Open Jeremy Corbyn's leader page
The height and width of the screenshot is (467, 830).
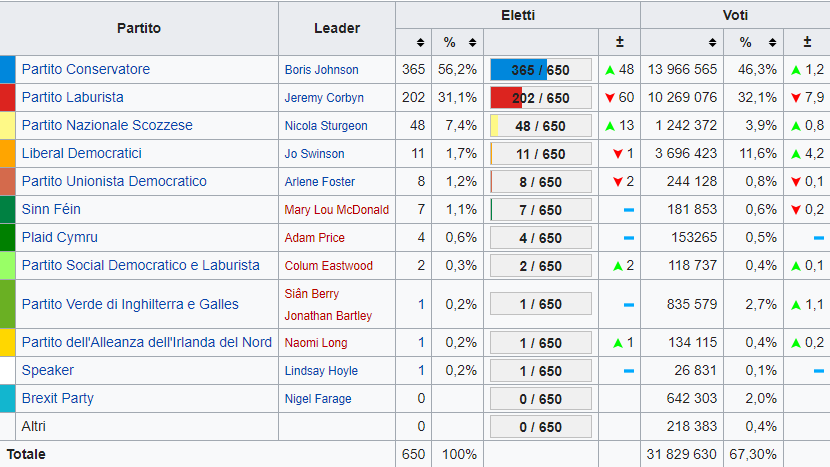click(x=324, y=98)
